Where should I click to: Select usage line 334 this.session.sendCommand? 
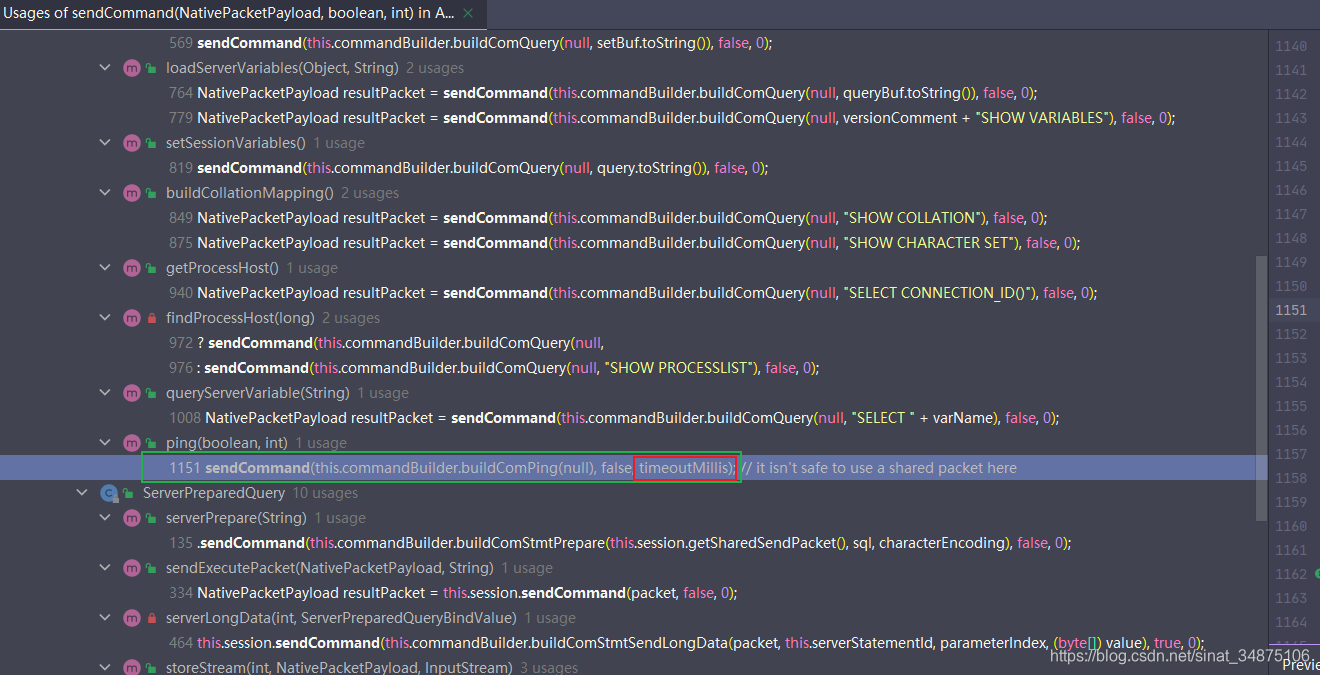point(453,593)
